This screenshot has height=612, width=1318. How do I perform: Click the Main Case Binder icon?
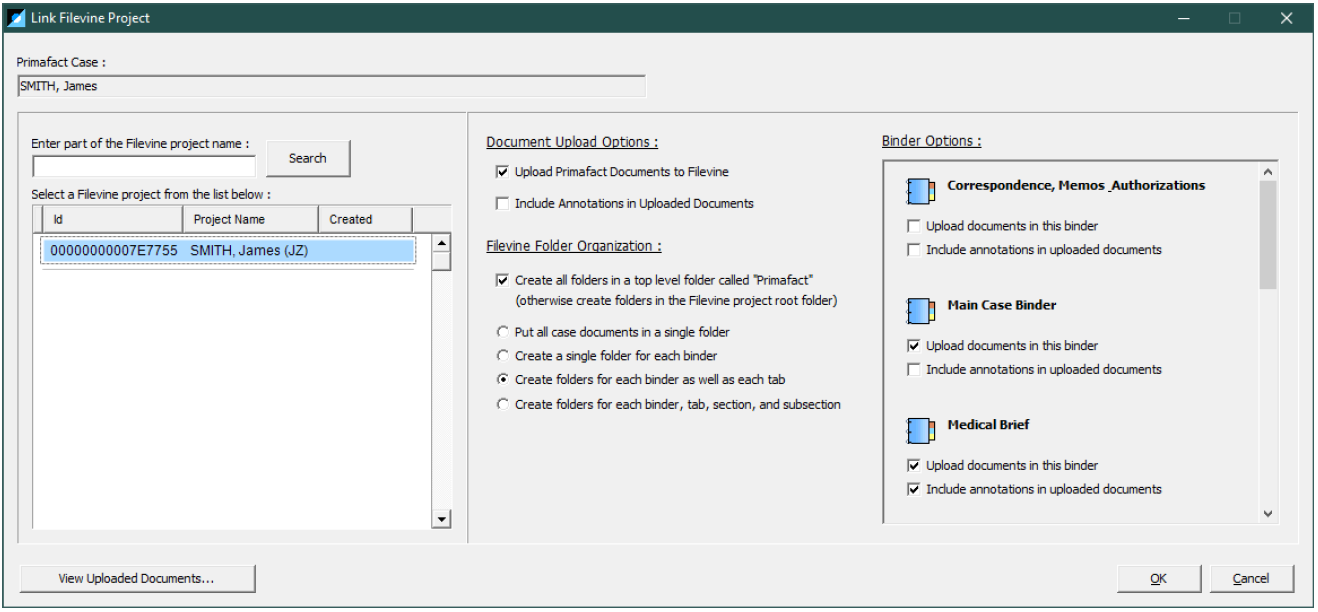pyautogui.click(x=920, y=311)
